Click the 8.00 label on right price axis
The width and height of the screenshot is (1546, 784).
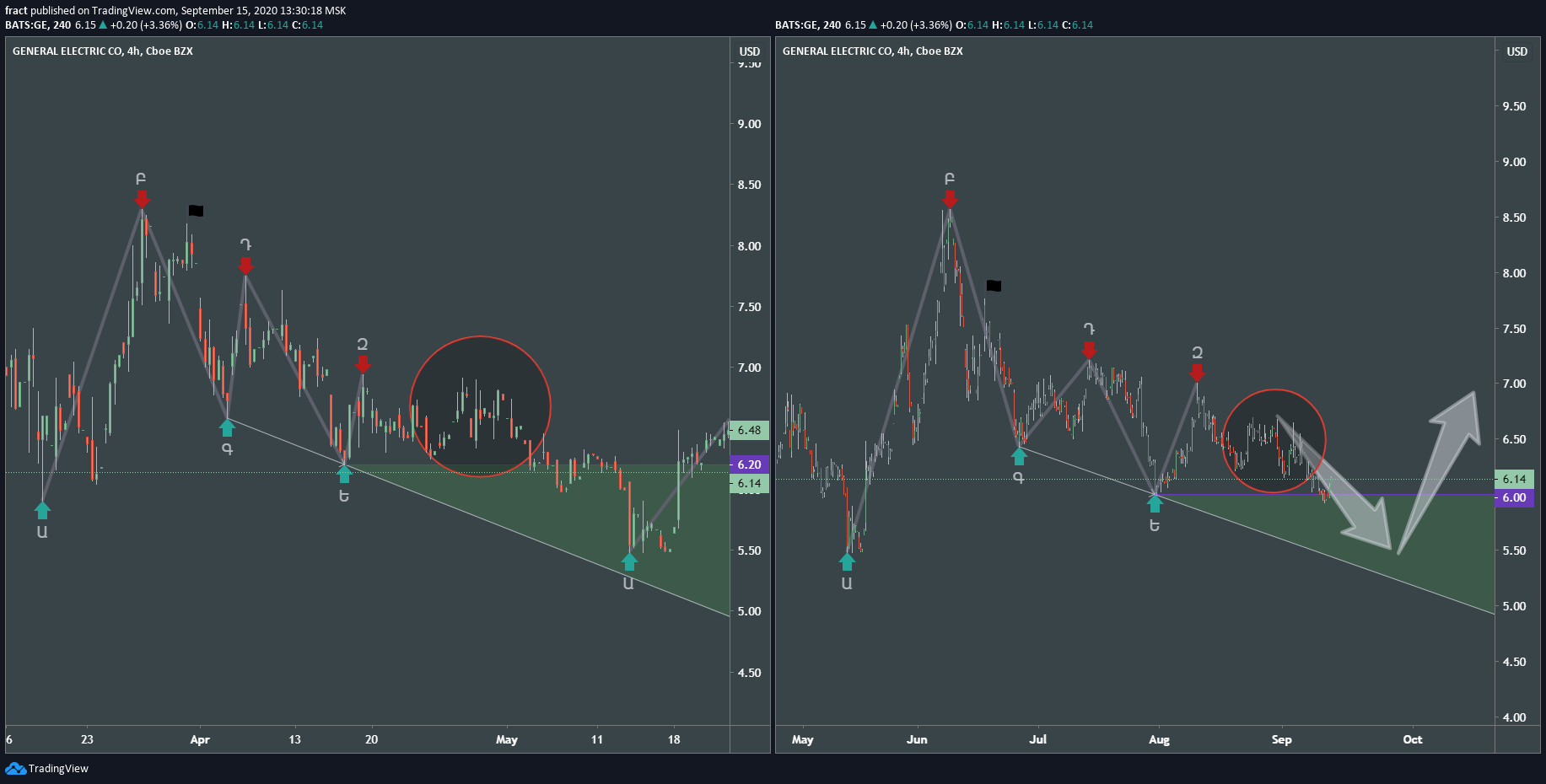coord(1514,273)
